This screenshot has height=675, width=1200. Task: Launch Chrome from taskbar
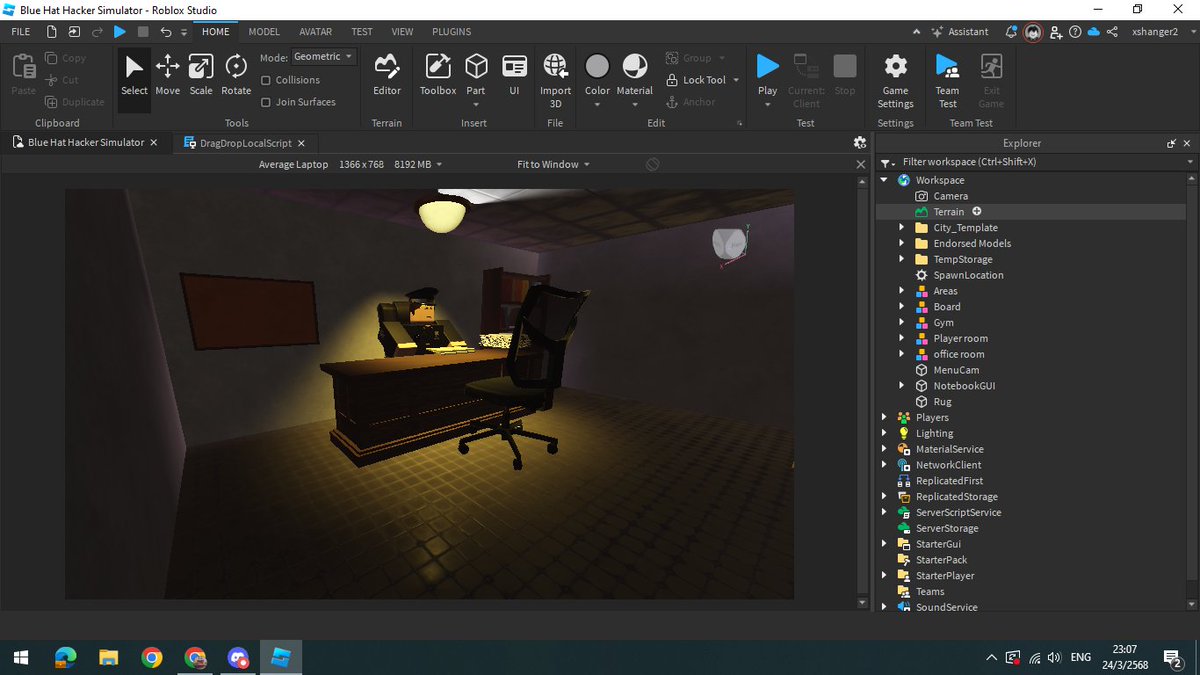click(152, 657)
